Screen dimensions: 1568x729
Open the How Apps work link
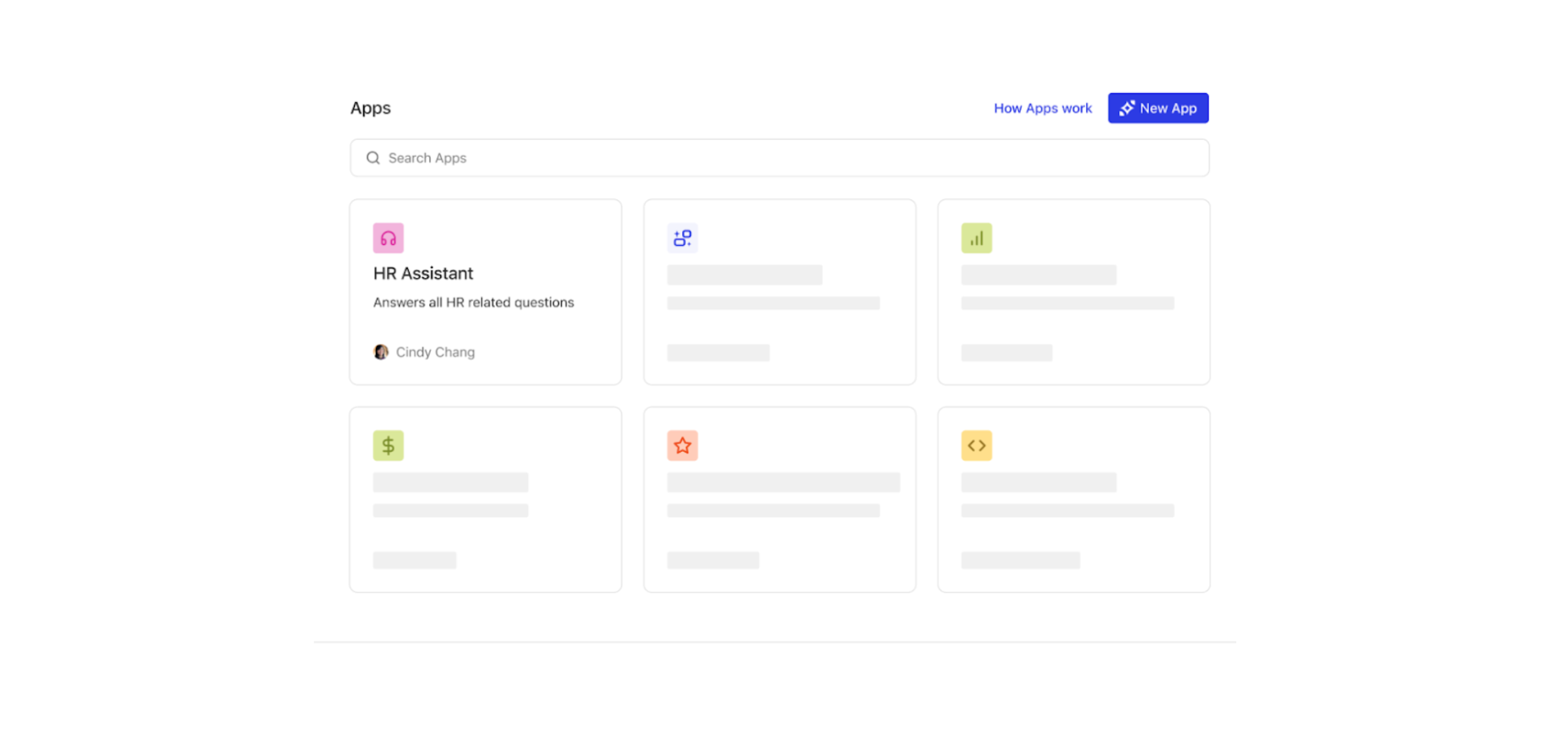click(1042, 109)
